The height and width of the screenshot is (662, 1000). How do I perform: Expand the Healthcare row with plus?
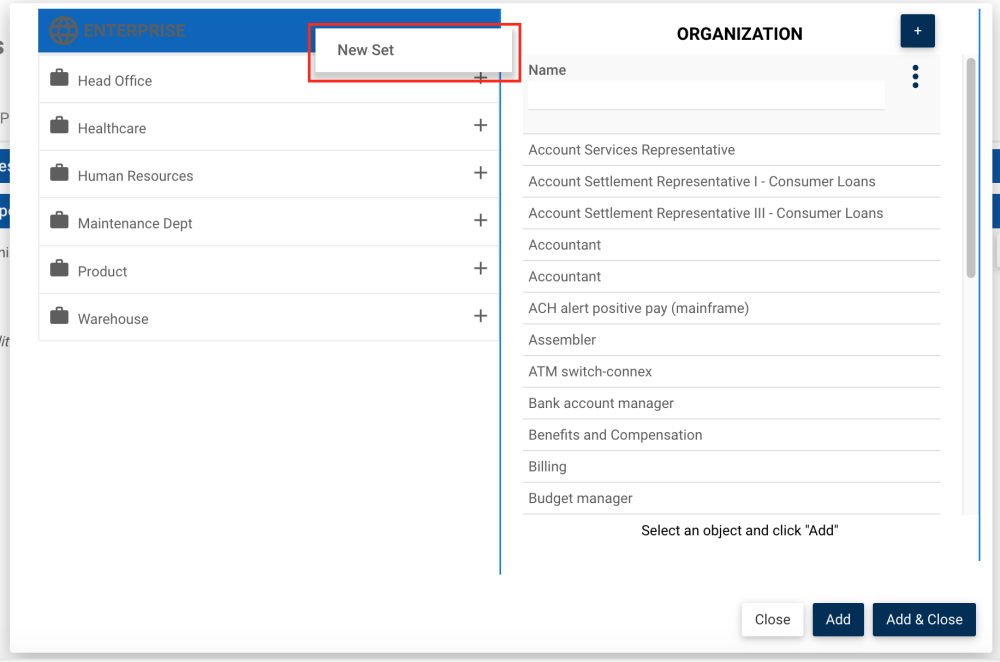480,125
